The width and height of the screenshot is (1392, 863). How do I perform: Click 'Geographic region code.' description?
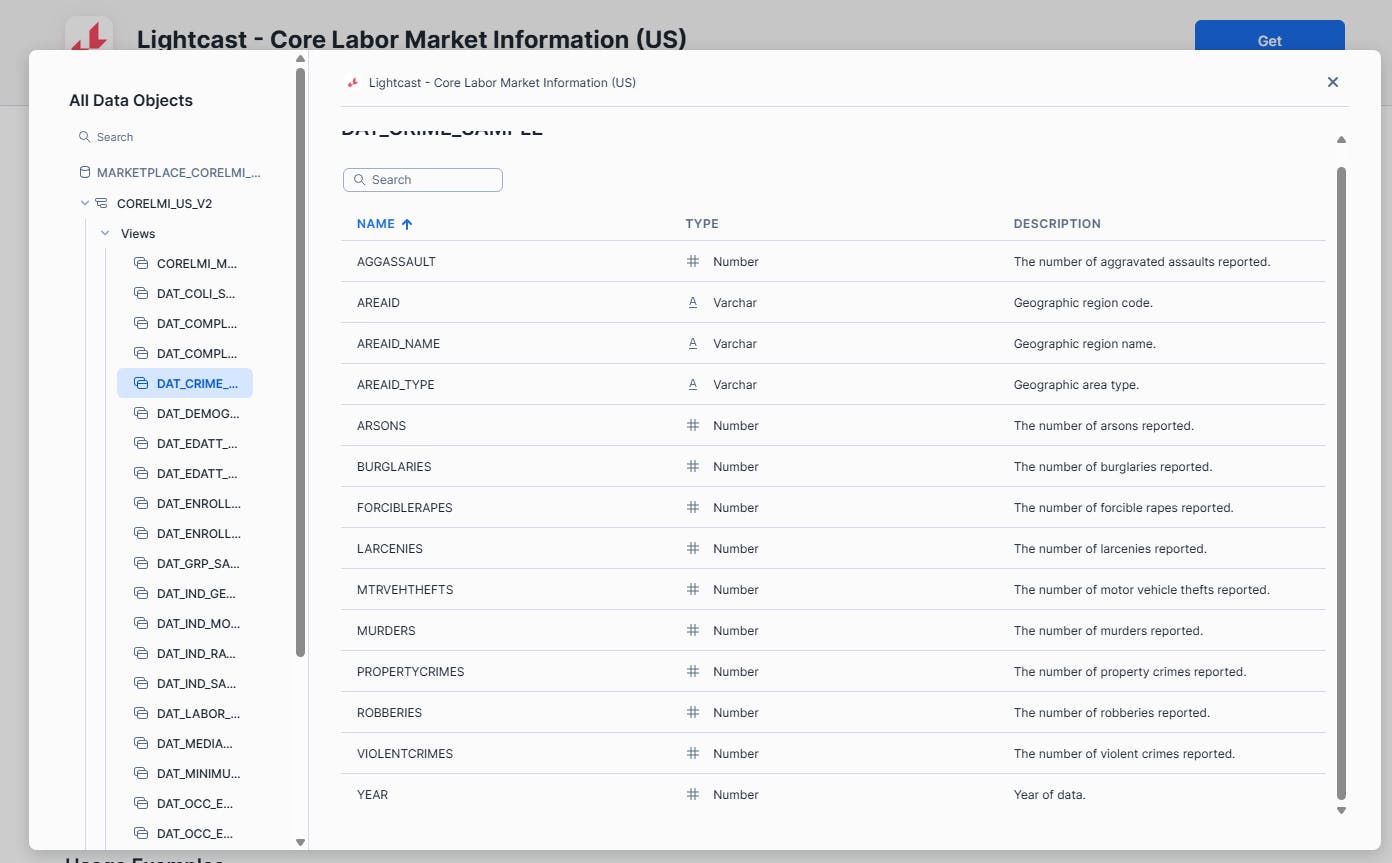(1083, 302)
